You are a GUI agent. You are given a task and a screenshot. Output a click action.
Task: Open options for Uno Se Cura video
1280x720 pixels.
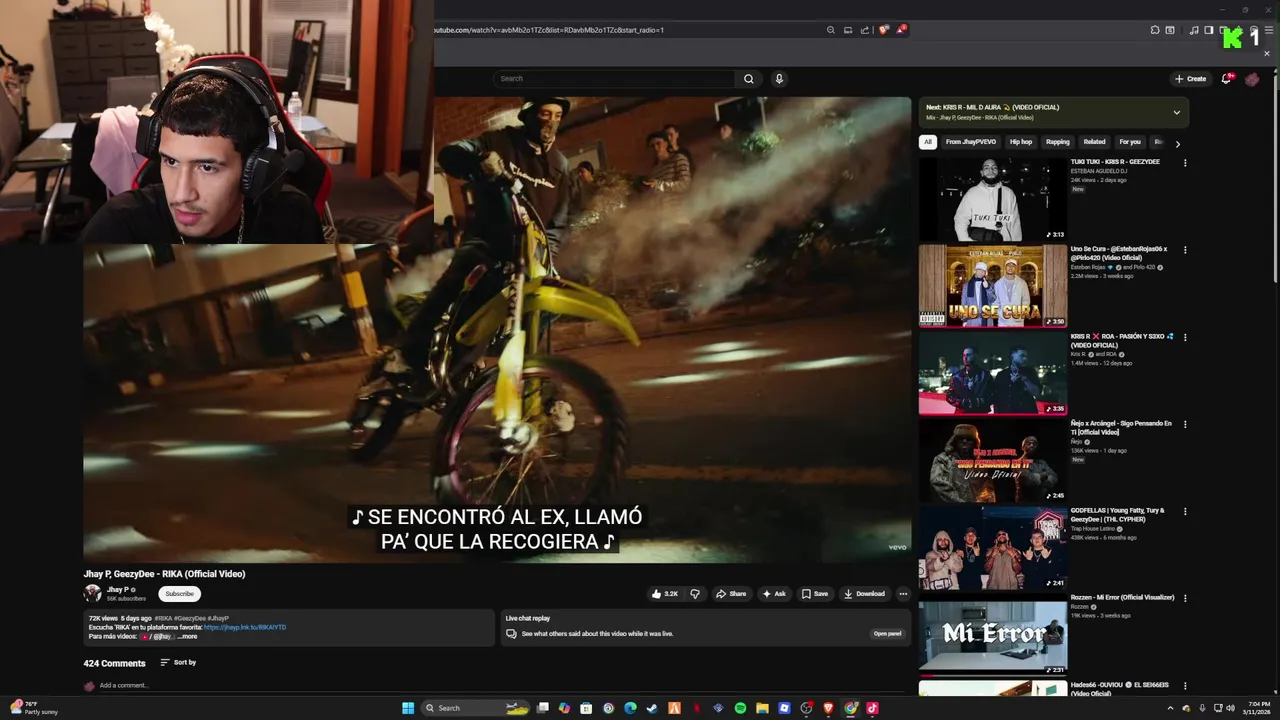(1185, 250)
